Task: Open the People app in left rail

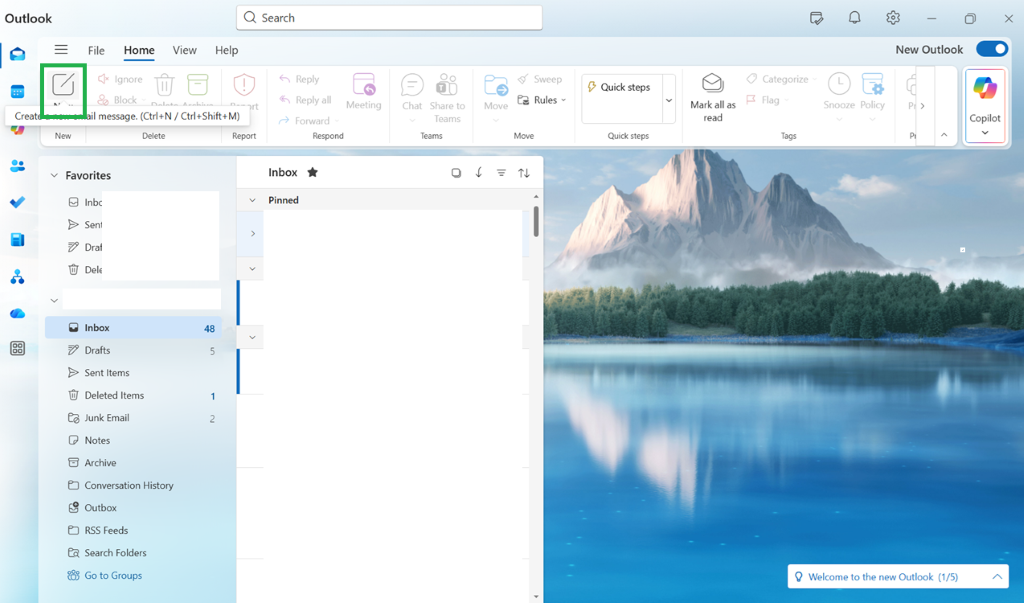Action: [18, 166]
